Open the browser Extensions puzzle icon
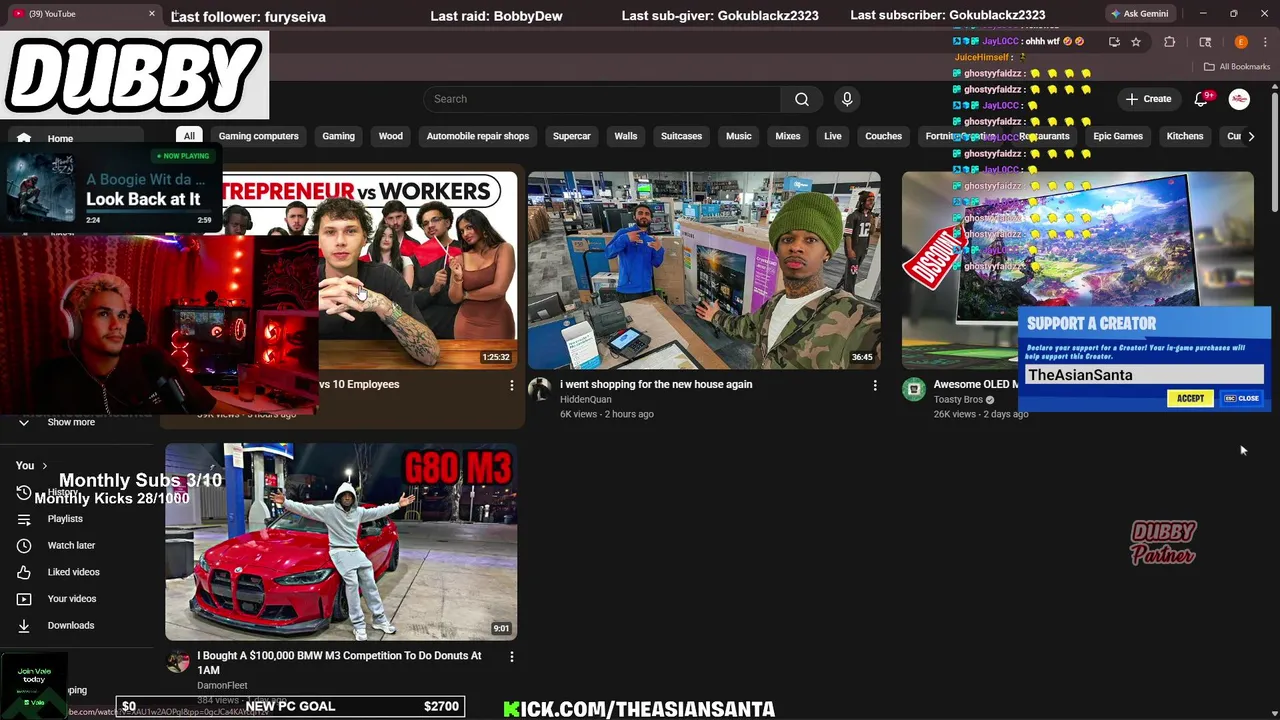Viewport: 1280px width, 720px height. [x=1169, y=42]
